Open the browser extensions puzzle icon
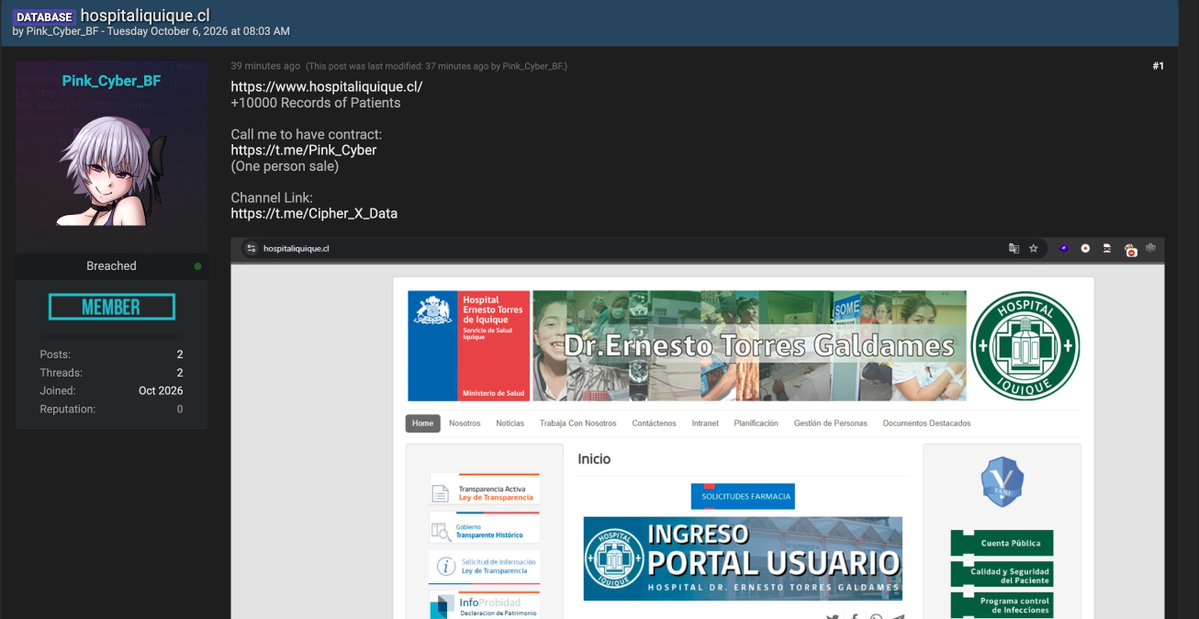The height and width of the screenshot is (619, 1199). pos(1151,248)
